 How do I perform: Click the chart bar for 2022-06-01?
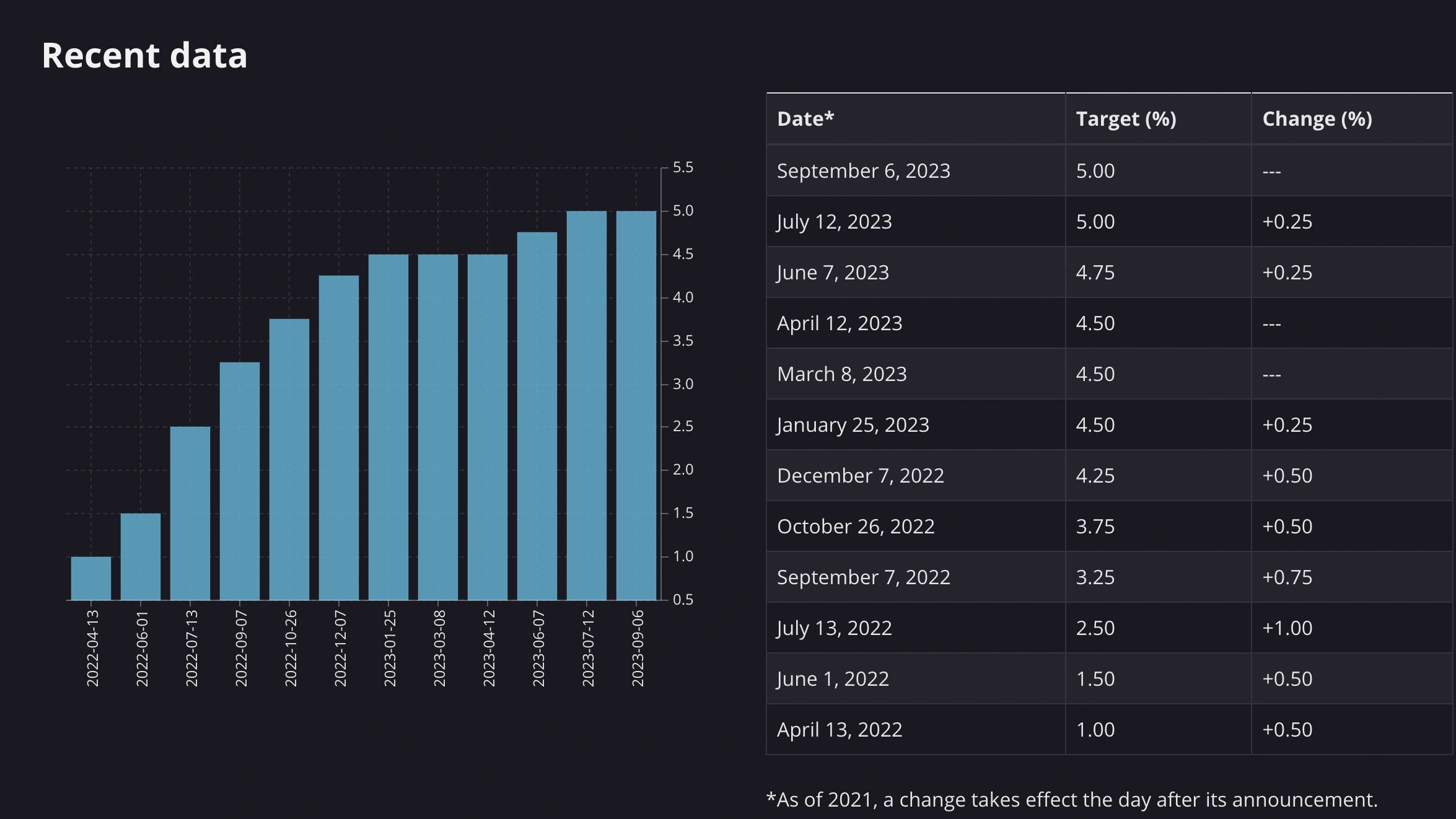tap(141, 557)
